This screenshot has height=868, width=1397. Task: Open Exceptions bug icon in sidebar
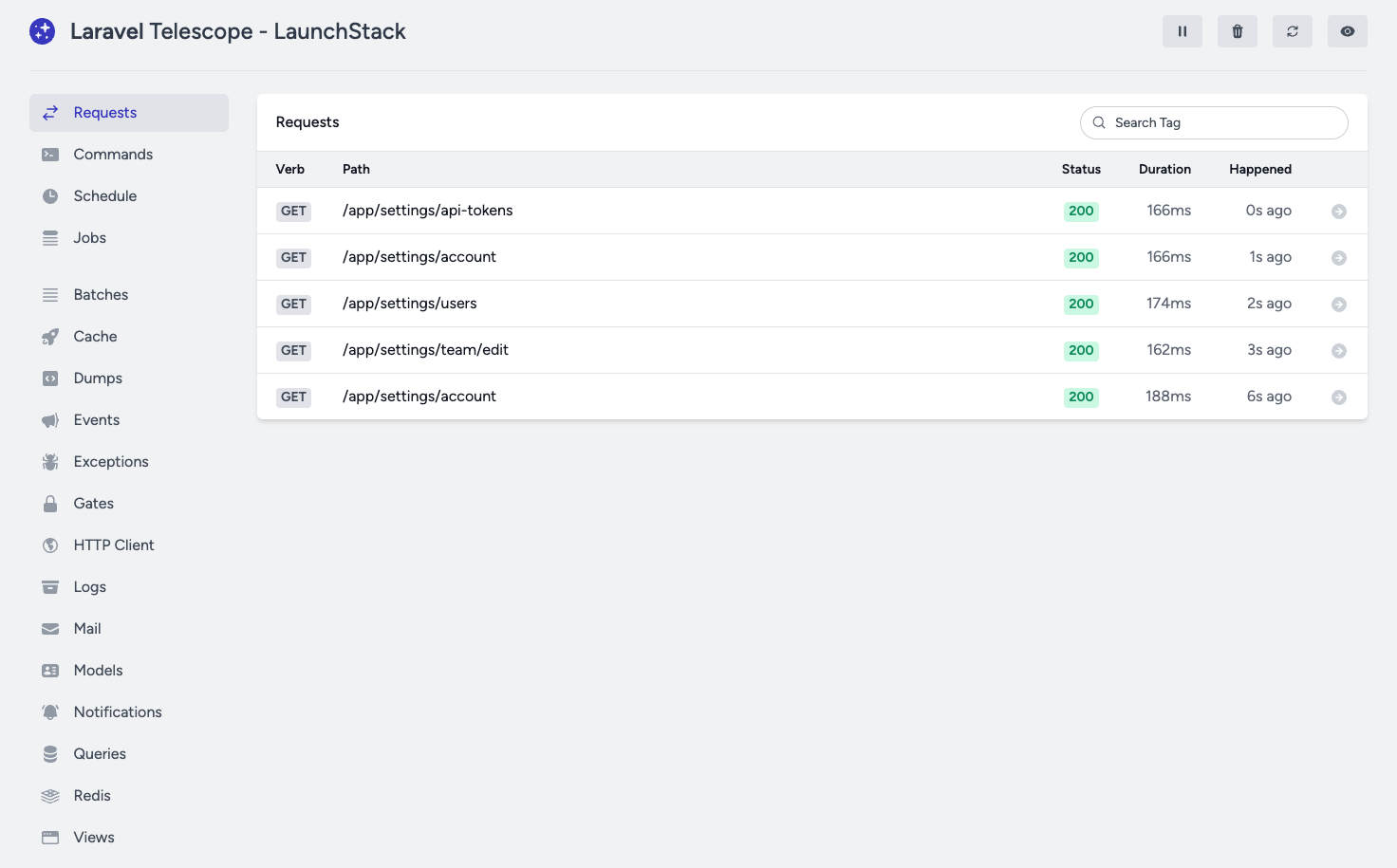50,462
